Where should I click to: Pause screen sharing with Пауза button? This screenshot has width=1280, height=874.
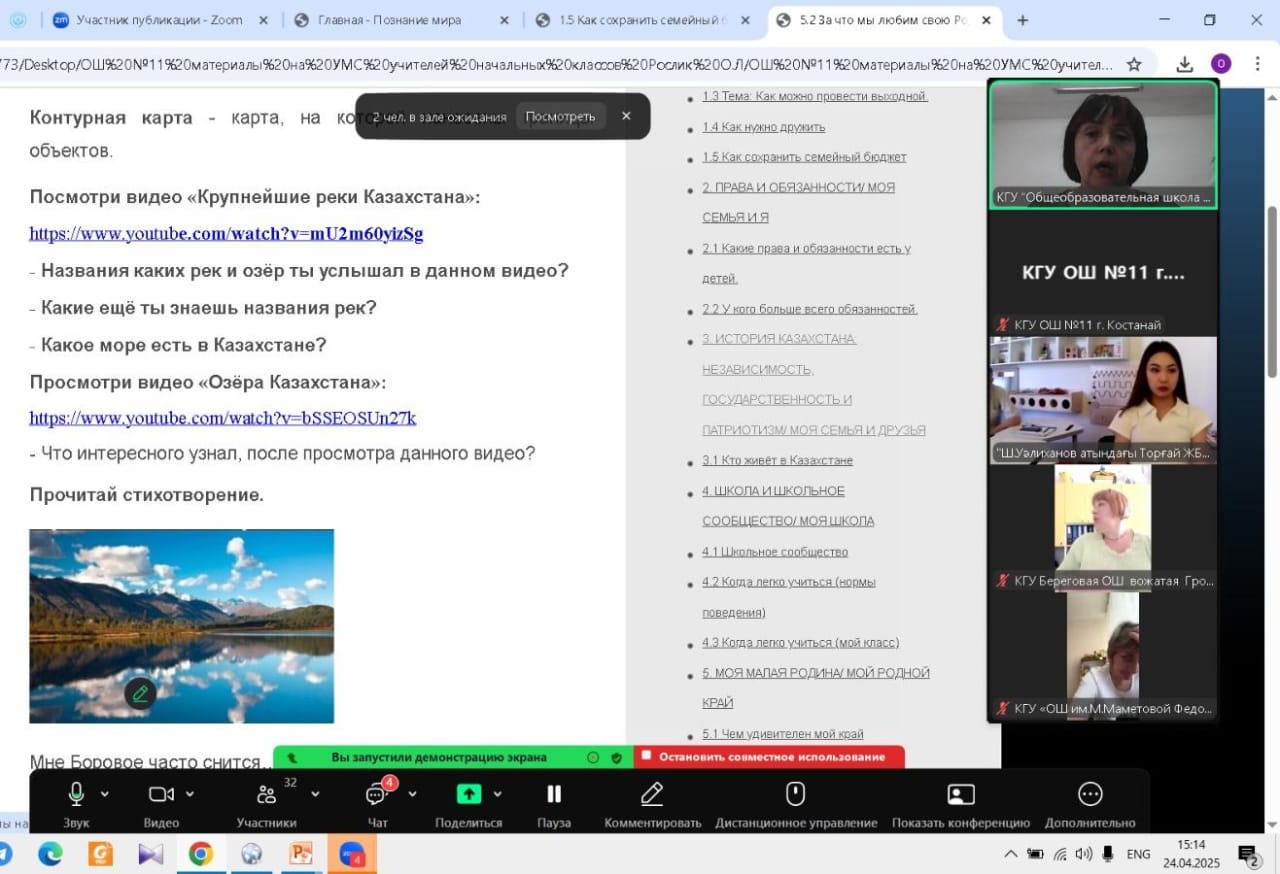pos(553,794)
